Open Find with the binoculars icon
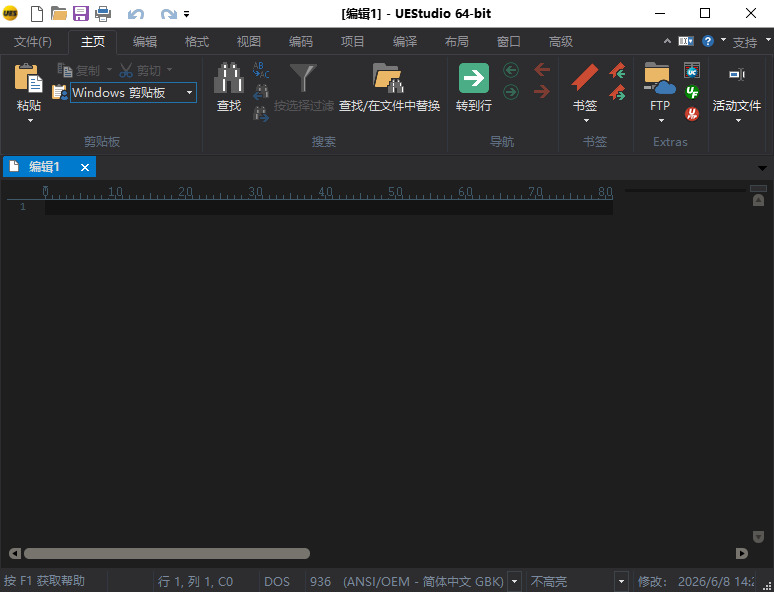This screenshot has height=592, width=774. (229, 78)
